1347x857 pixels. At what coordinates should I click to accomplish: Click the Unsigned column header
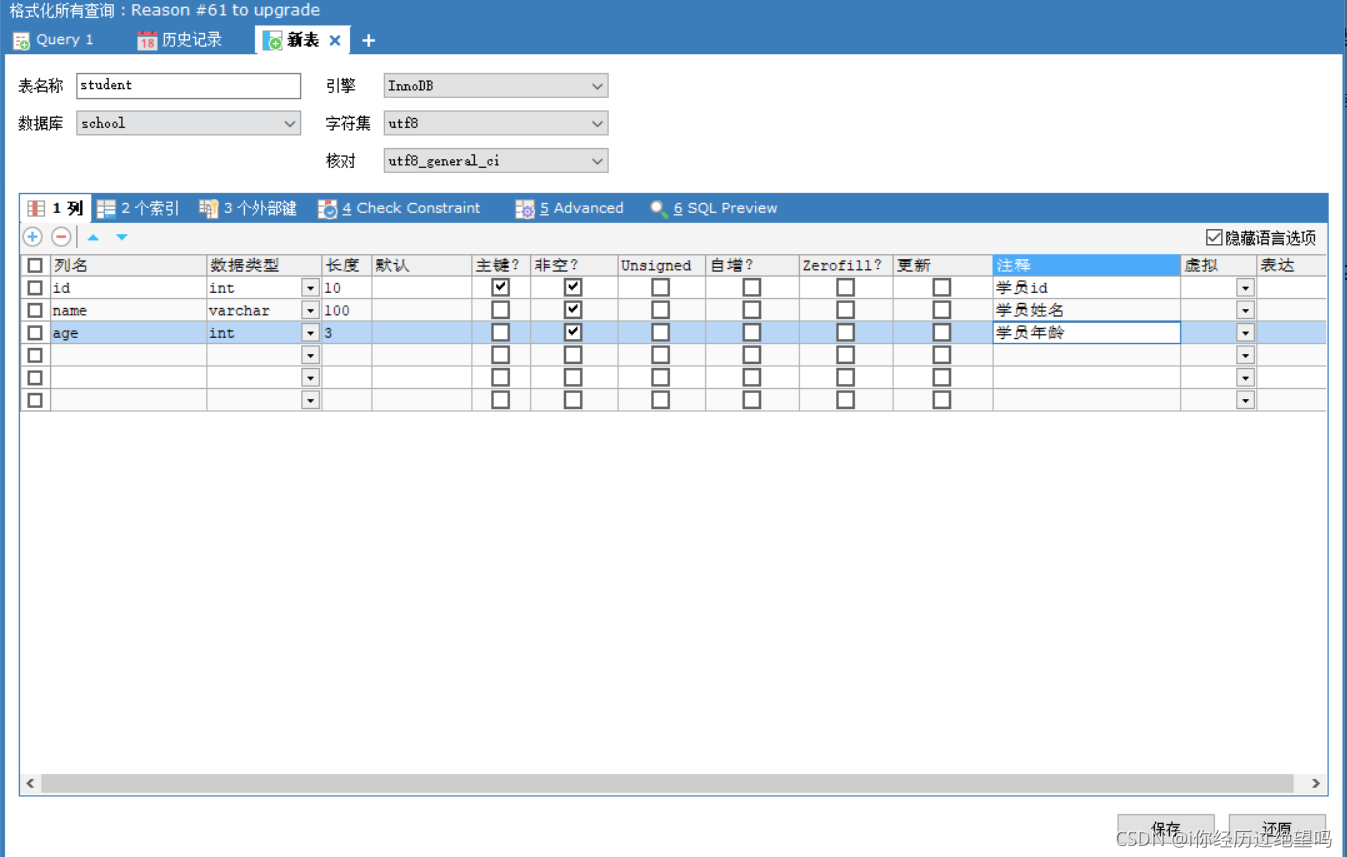click(662, 265)
